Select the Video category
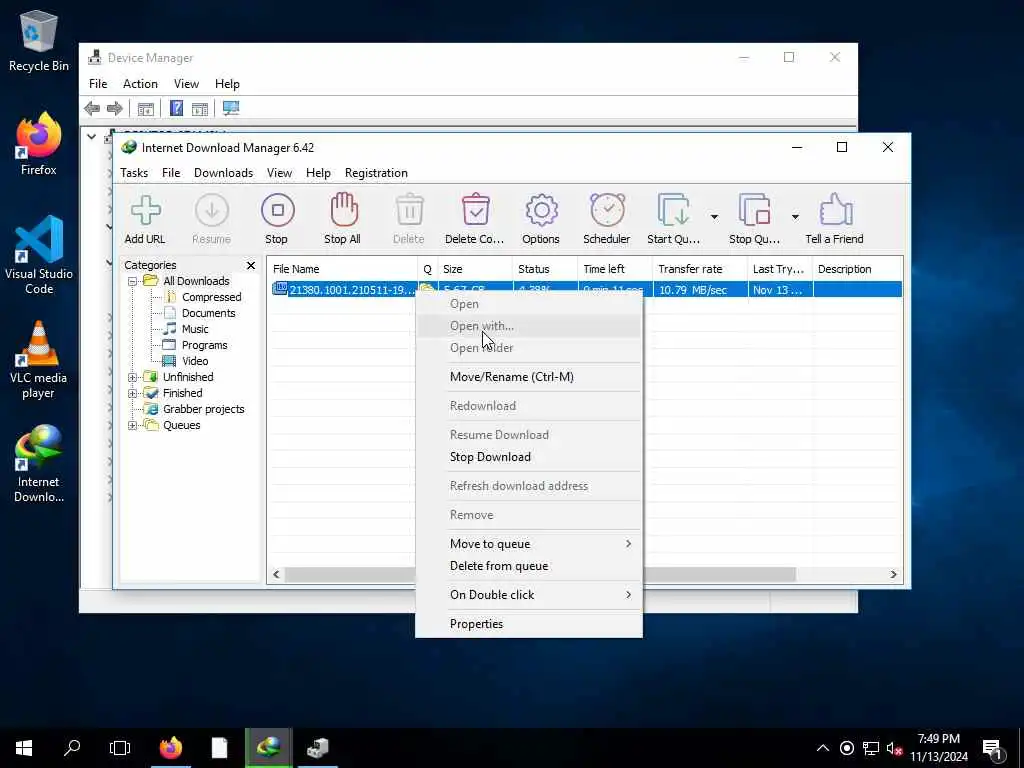Viewport: 1024px width, 768px height. (195, 361)
